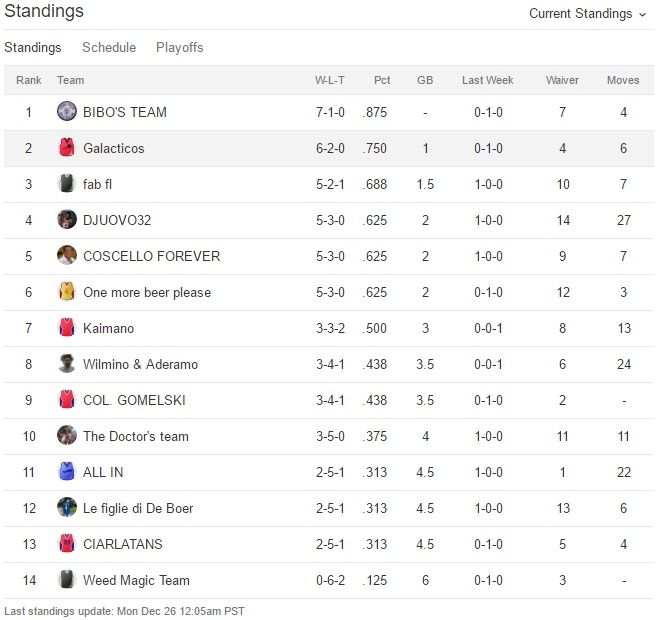Click the fab fl team jersey icon
Screen dimensions: 658x620
pyautogui.click(x=67, y=184)
